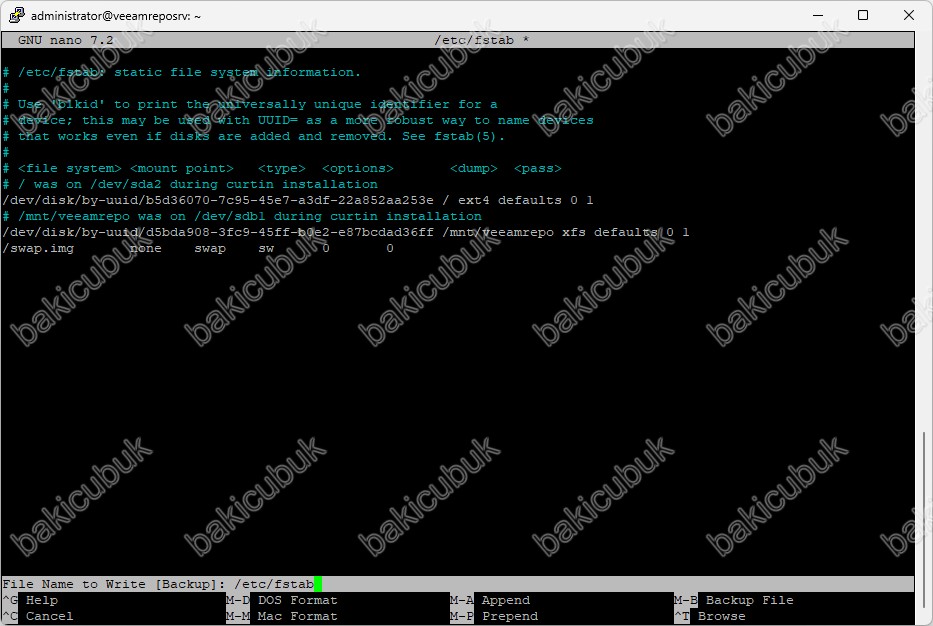Click the '<file system> <mount point>' header comment

point(282,168)
